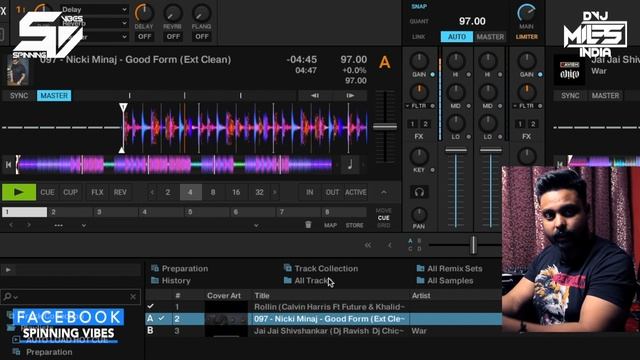Jump to track start on Deck A
This screenshot has height=360, width=640.
tap(8, 164)
